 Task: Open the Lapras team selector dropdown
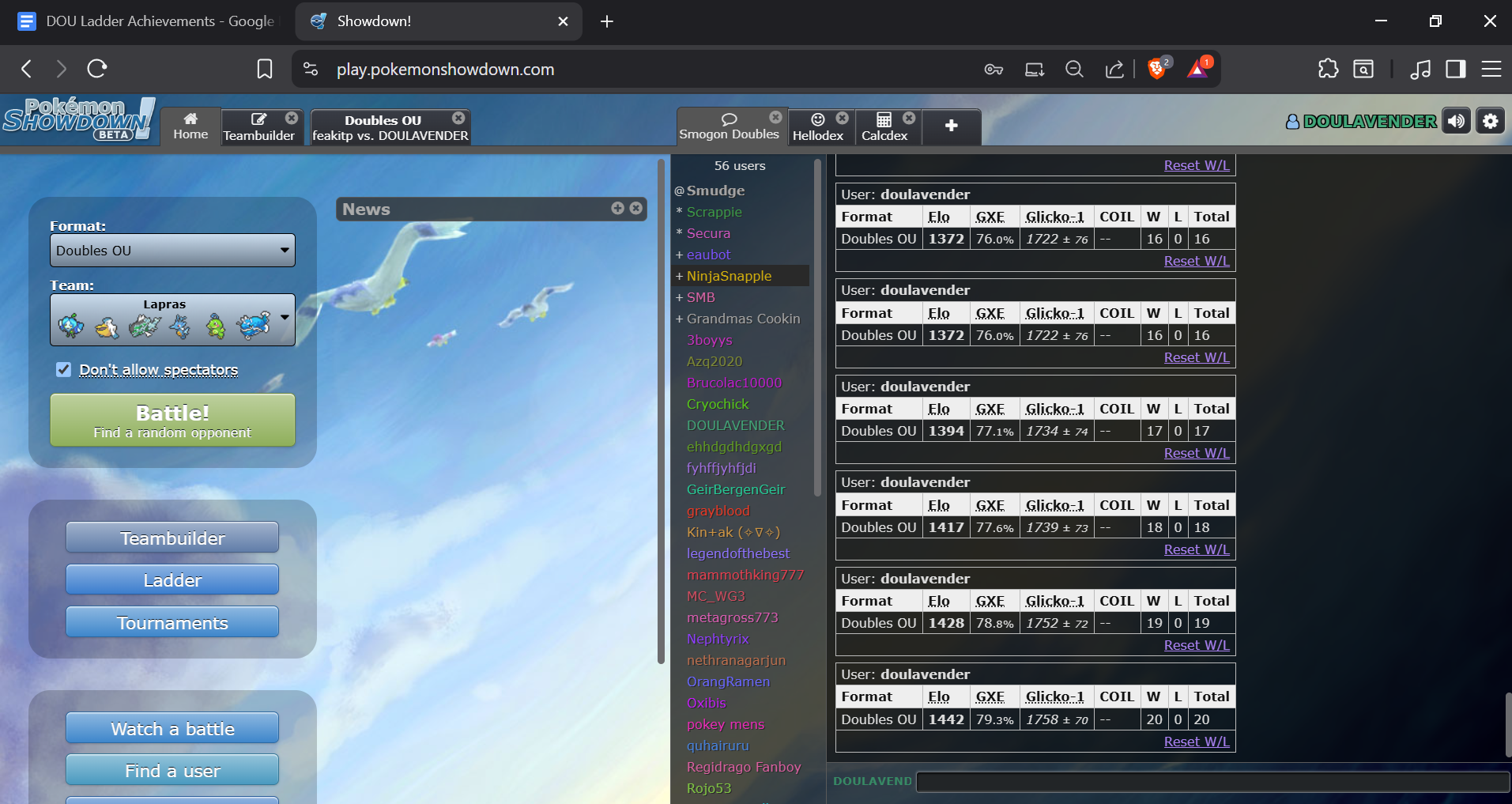pos(172,320)
